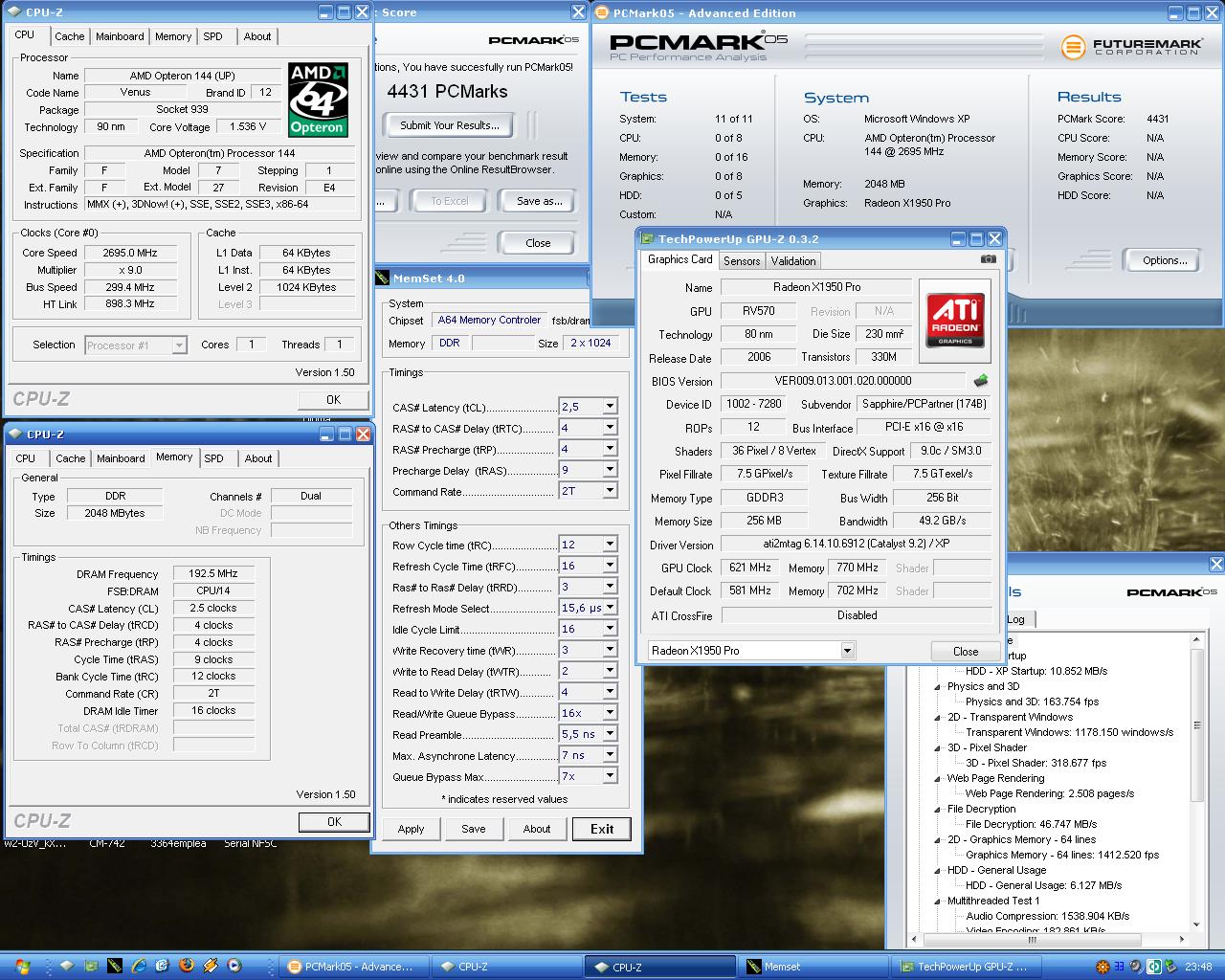Open the Command Rate 2T dropdown in MemSet

[609, 491]
